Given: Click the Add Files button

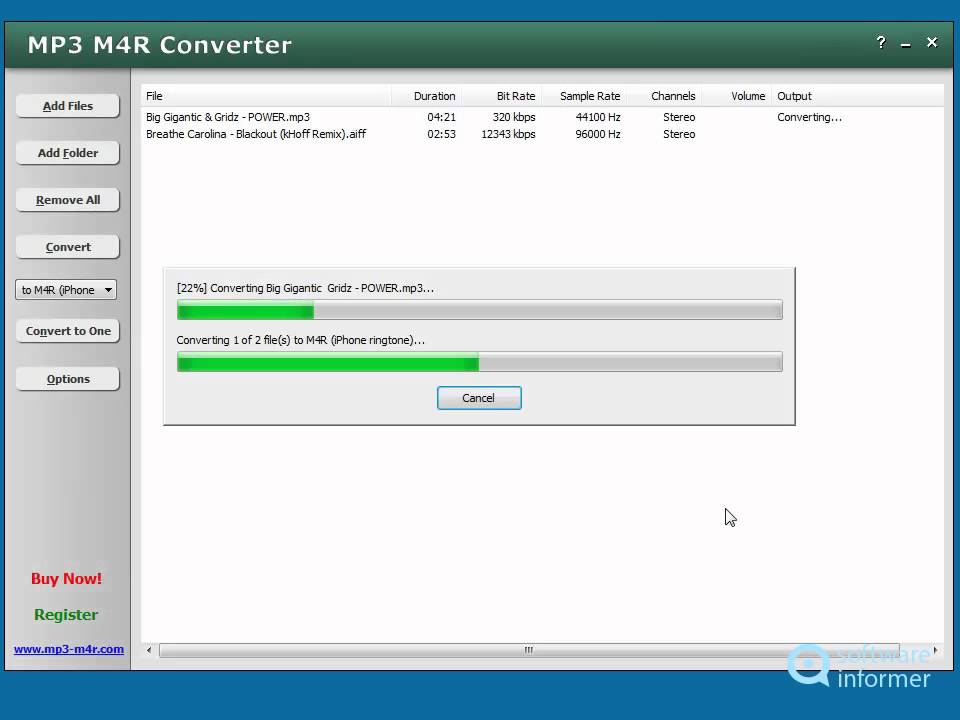Looking at the screenshot, I should pyautogui.click(x=67, y=106).
